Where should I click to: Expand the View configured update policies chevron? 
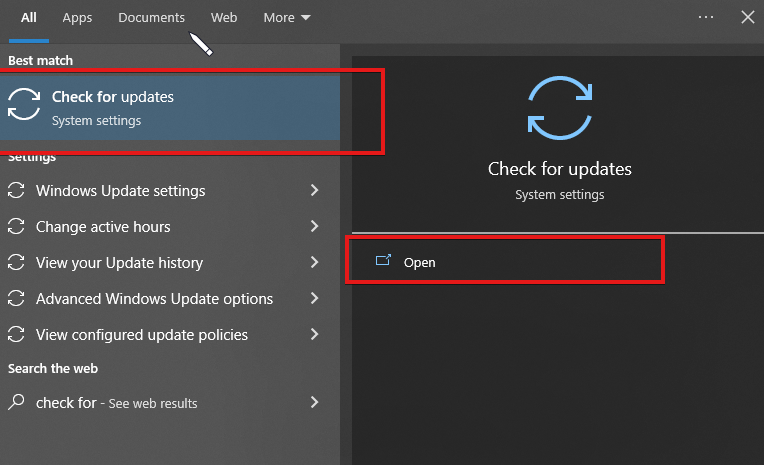(x=315, y=334)
